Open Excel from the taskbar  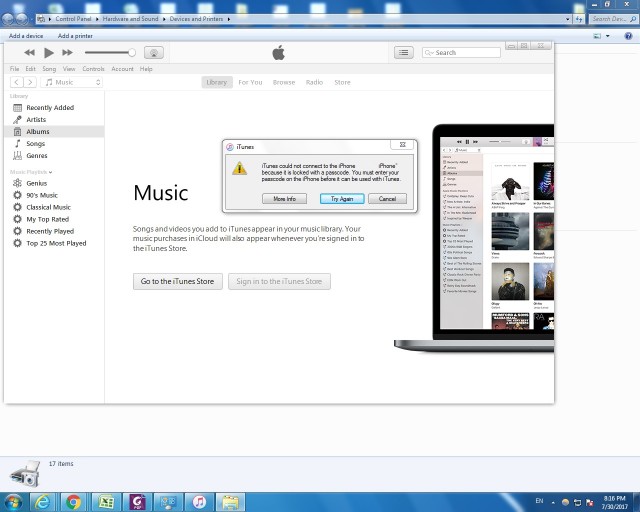pyautogui.click(x=106, y=502)
